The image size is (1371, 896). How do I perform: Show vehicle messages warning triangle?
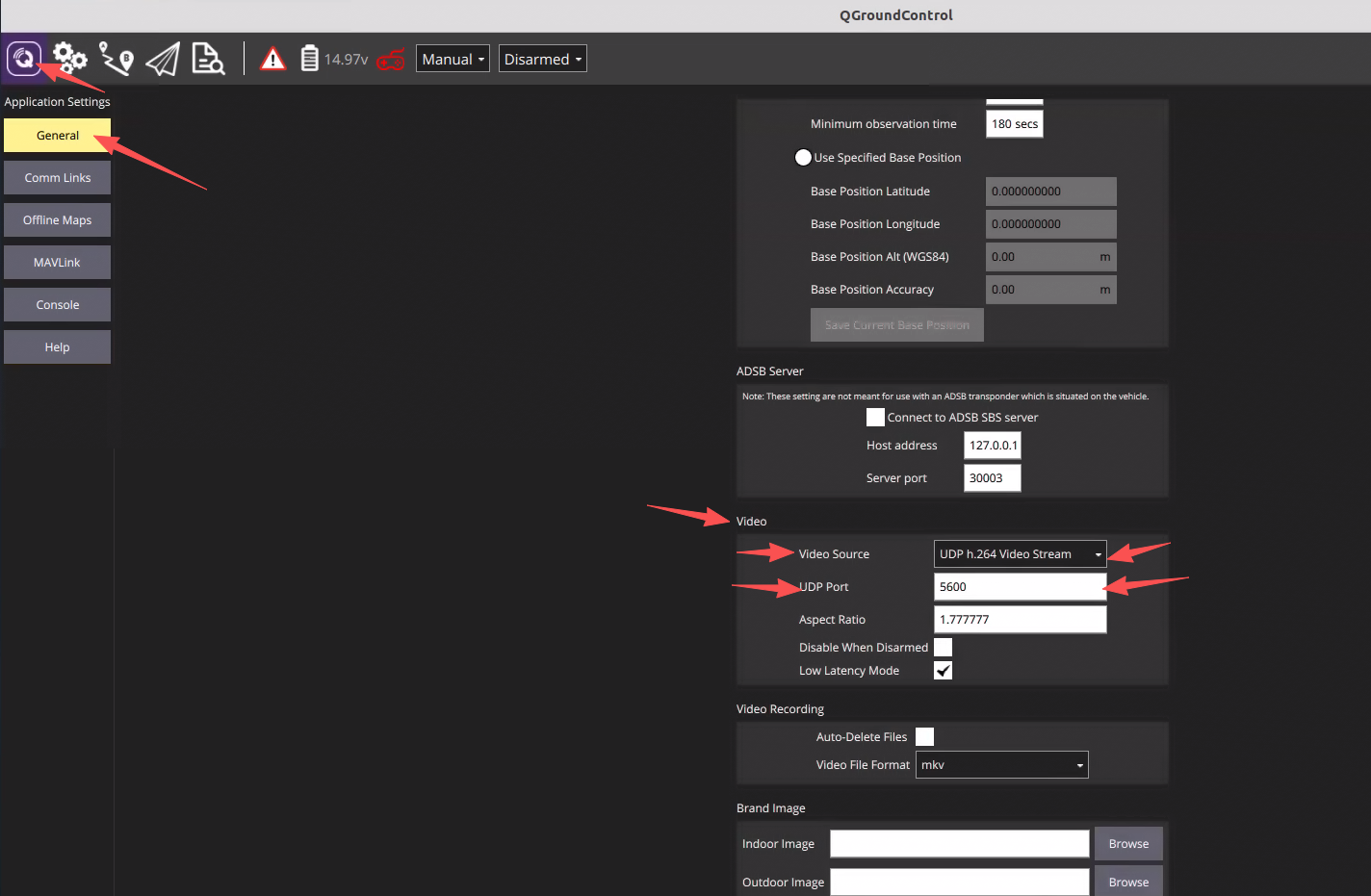coord(273,60)
